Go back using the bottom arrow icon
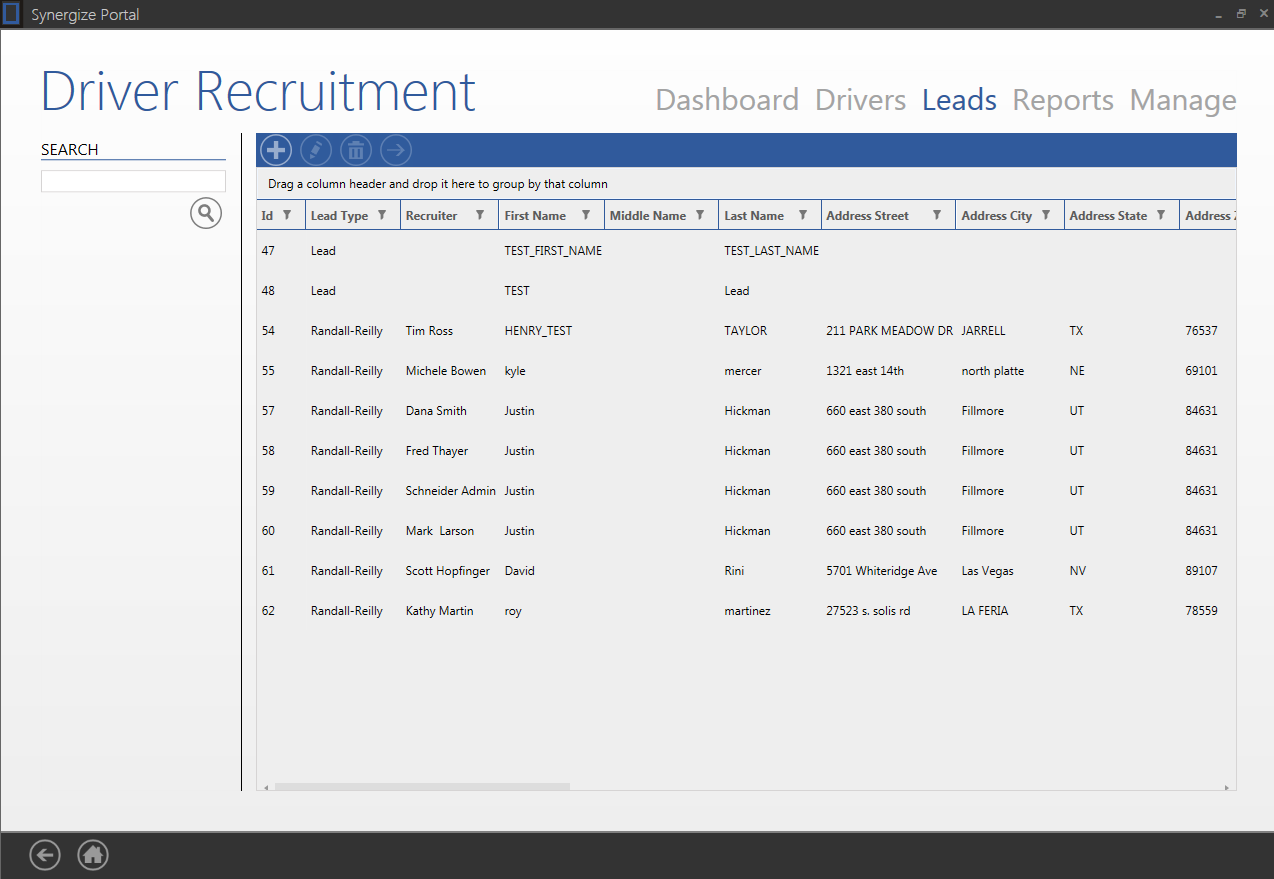The height and width of the screenshot is (879, 1274). tap(45, 855)
